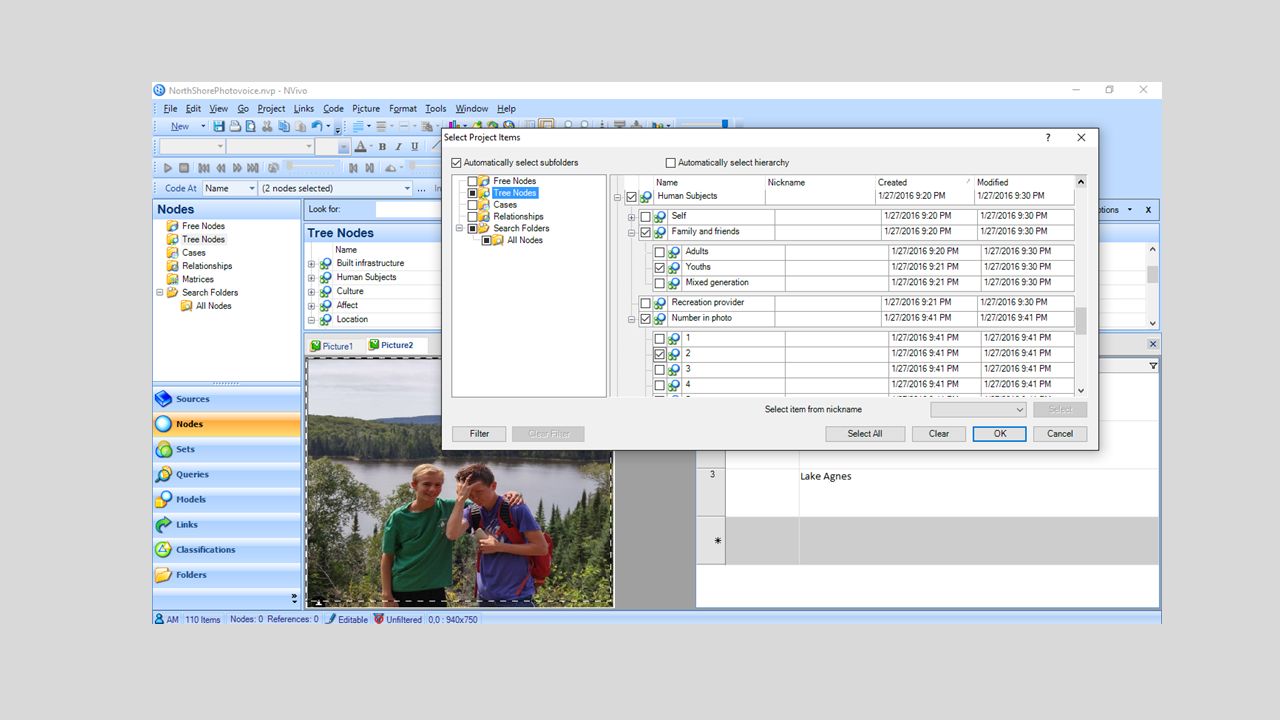This screenshot has width=1280, height=720.
Task: Open the Models navigation section
Action: click(226, 499)
